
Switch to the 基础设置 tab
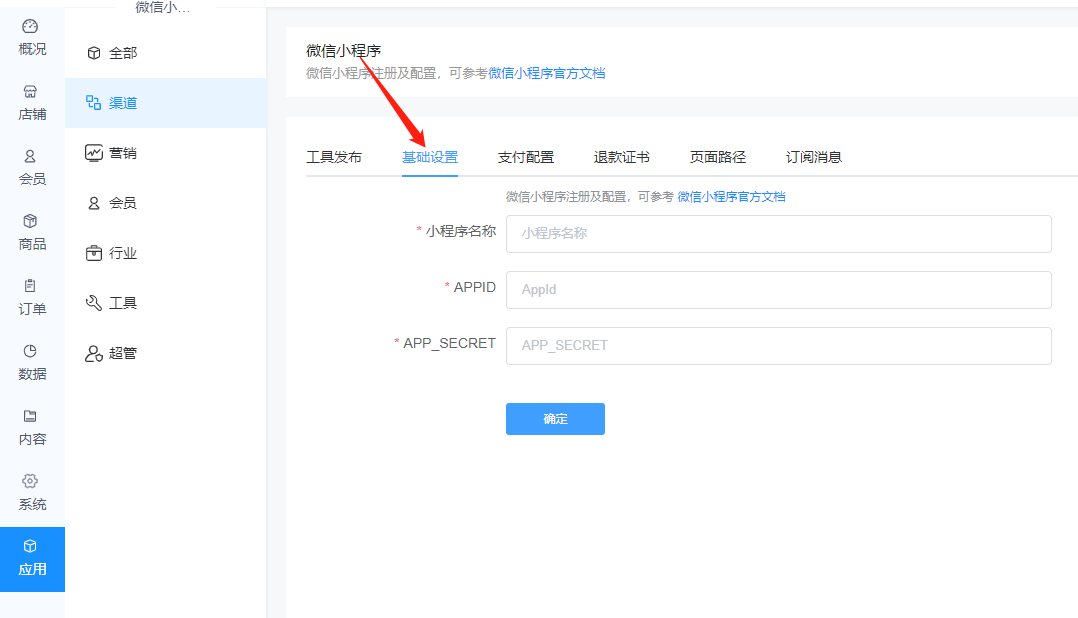pyautogui.click(x=430, y=157)
